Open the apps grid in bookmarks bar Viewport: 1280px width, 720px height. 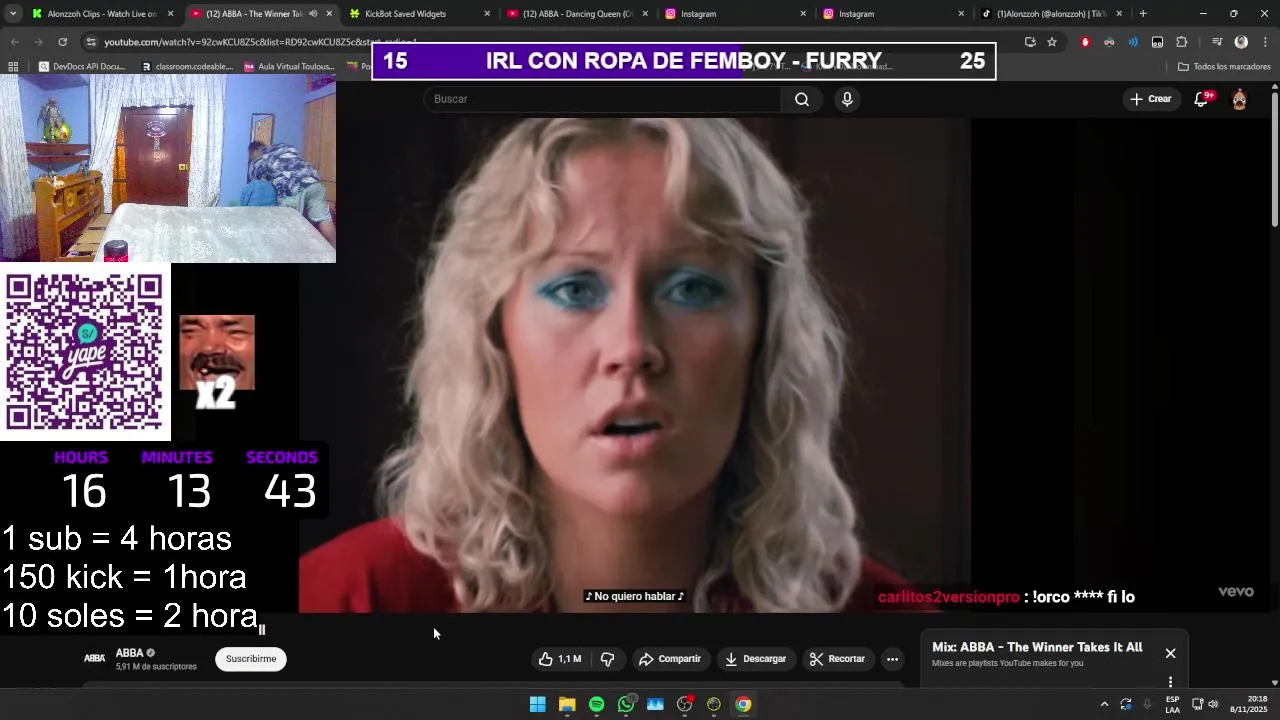point(13,67)
